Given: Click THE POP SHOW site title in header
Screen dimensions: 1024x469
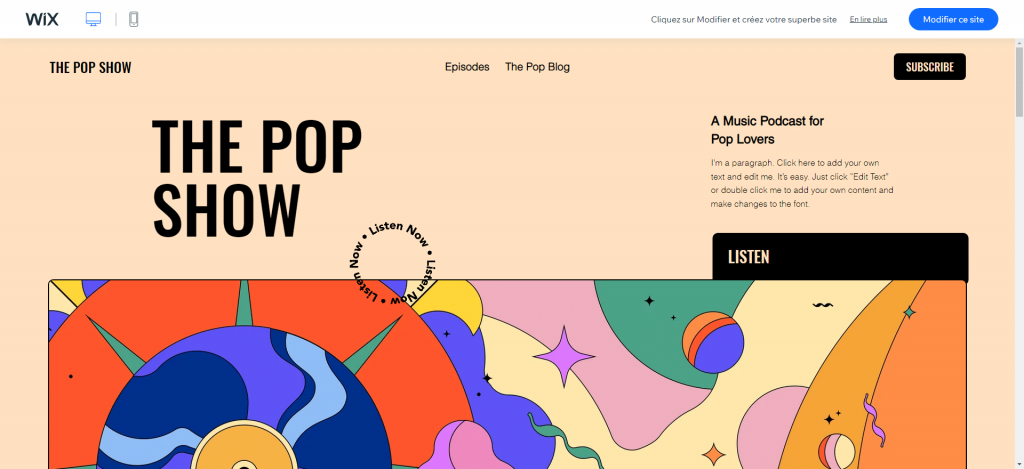Looking at the screenshot, I should pyautogui.click(x=90, y=67).
